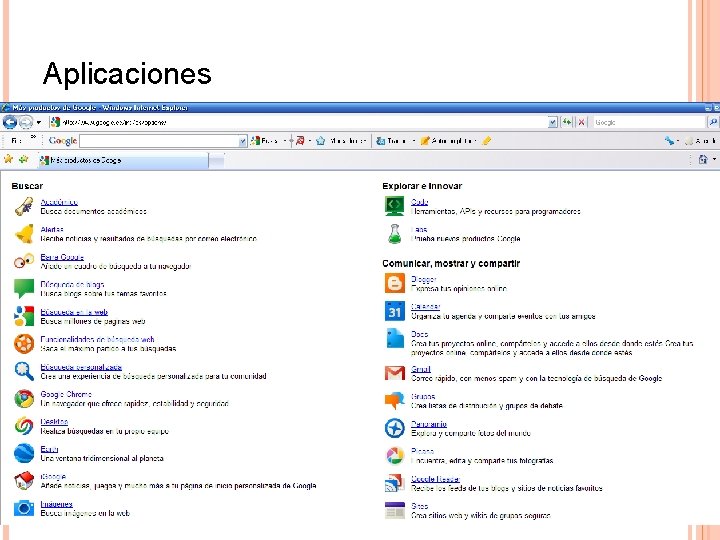Open the Google Chrome link
The height and width of the screenshot is (540, 720).
[x=66, y=394]
